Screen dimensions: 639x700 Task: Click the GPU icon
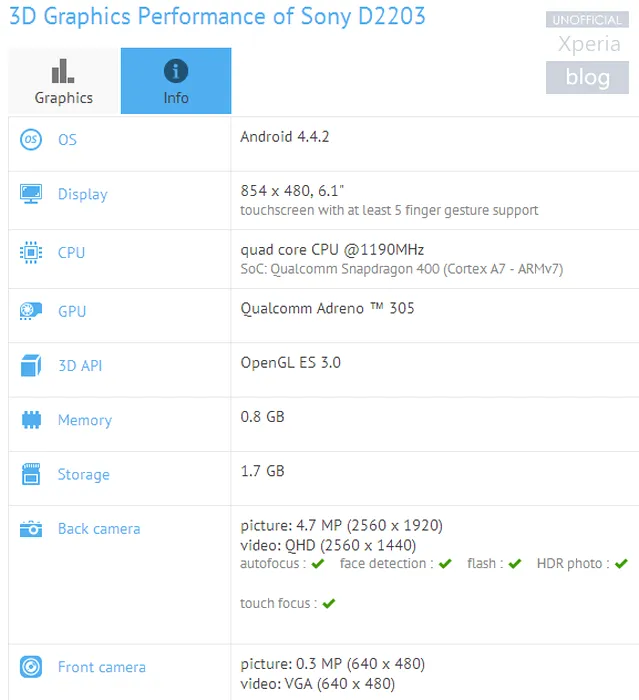pyautogui.click(x=31, y=311)
